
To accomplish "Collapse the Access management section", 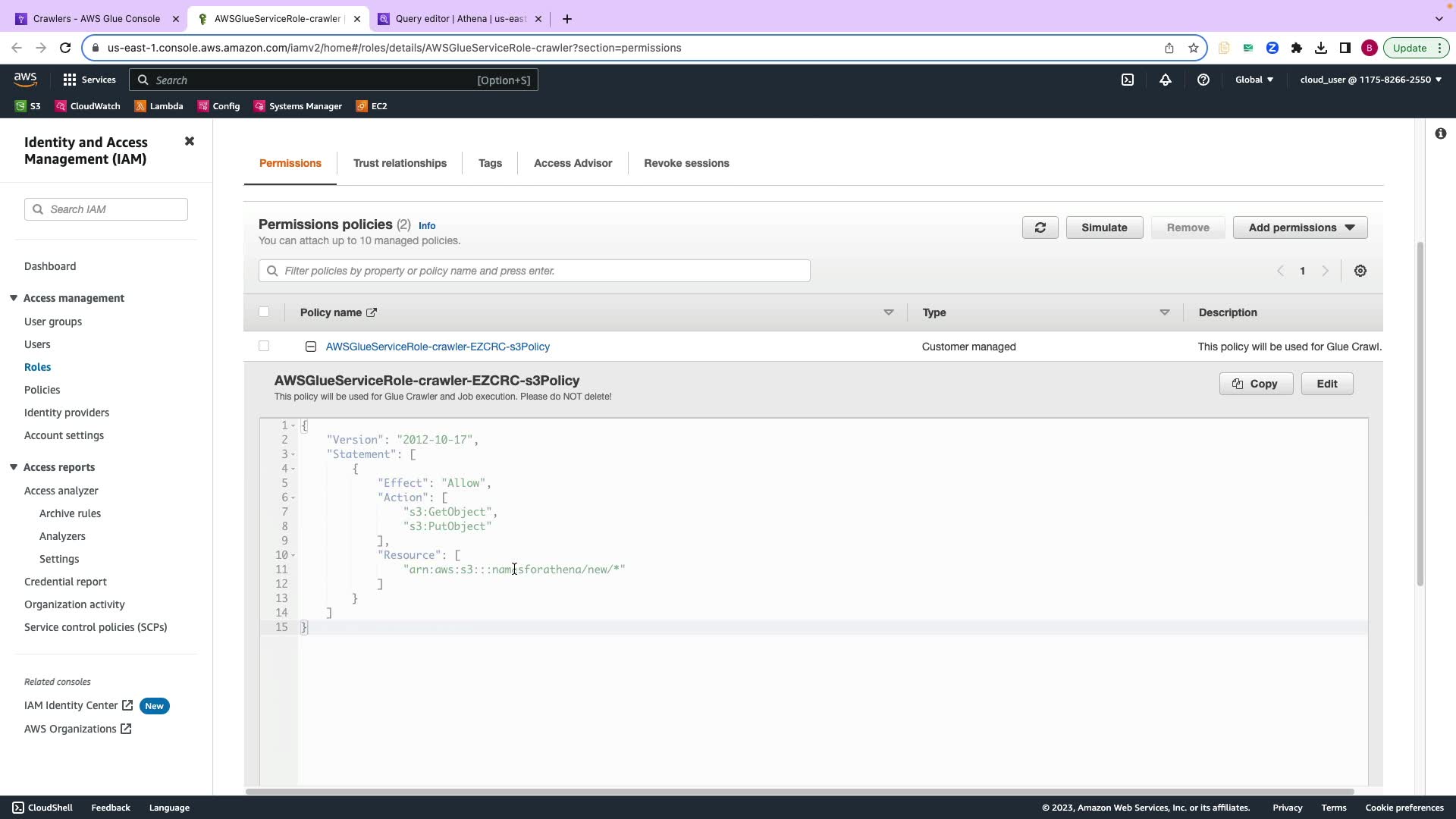I will pos(14,298).
